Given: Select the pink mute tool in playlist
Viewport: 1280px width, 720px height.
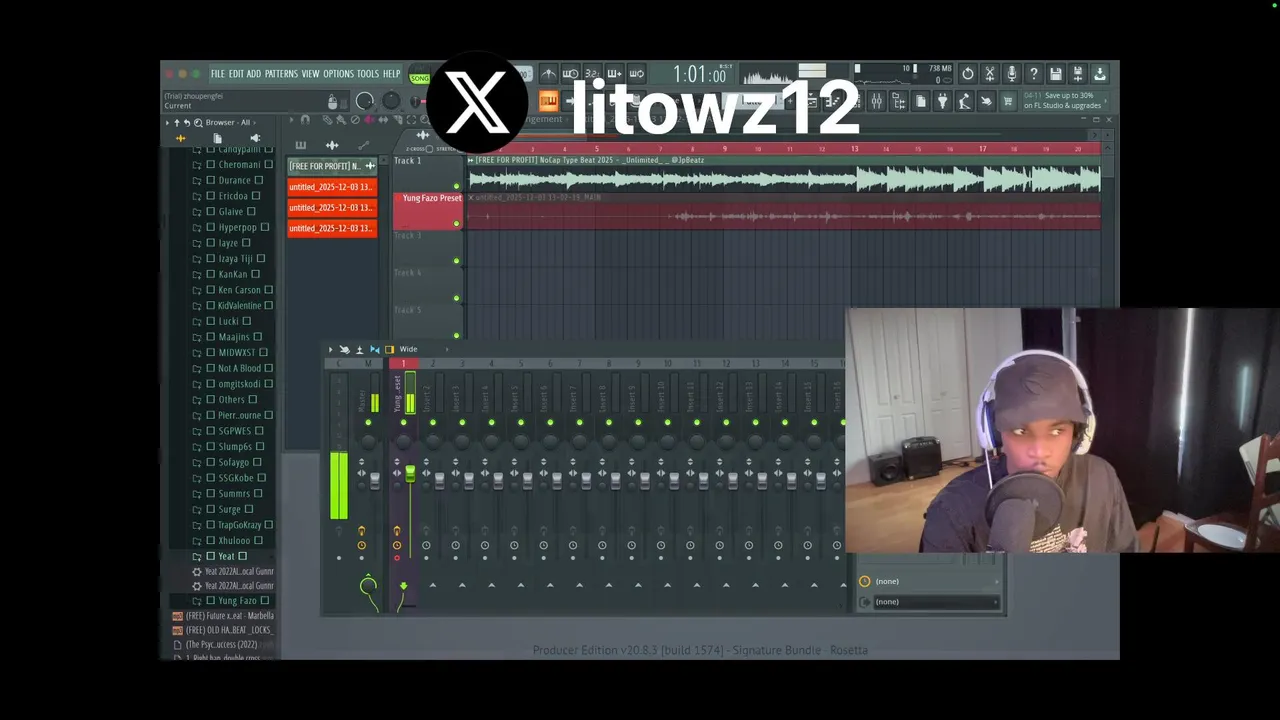Looking at the screenshot, I should pyautogui.click(x=369, y=120).
